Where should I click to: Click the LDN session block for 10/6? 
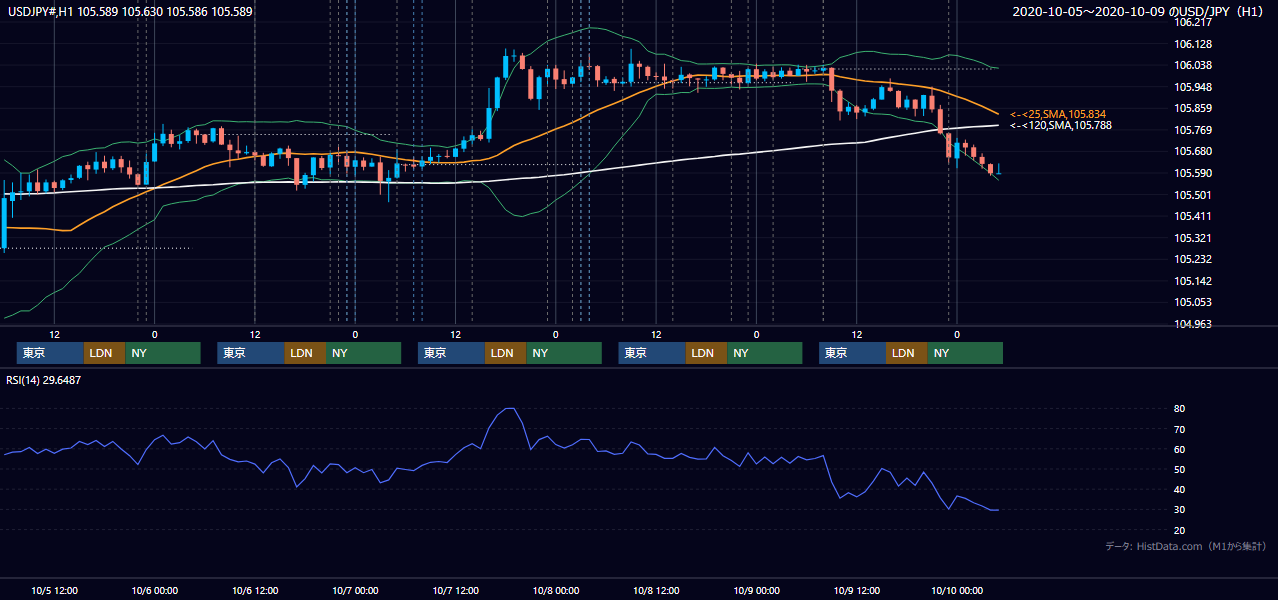[x=304, y=353]
